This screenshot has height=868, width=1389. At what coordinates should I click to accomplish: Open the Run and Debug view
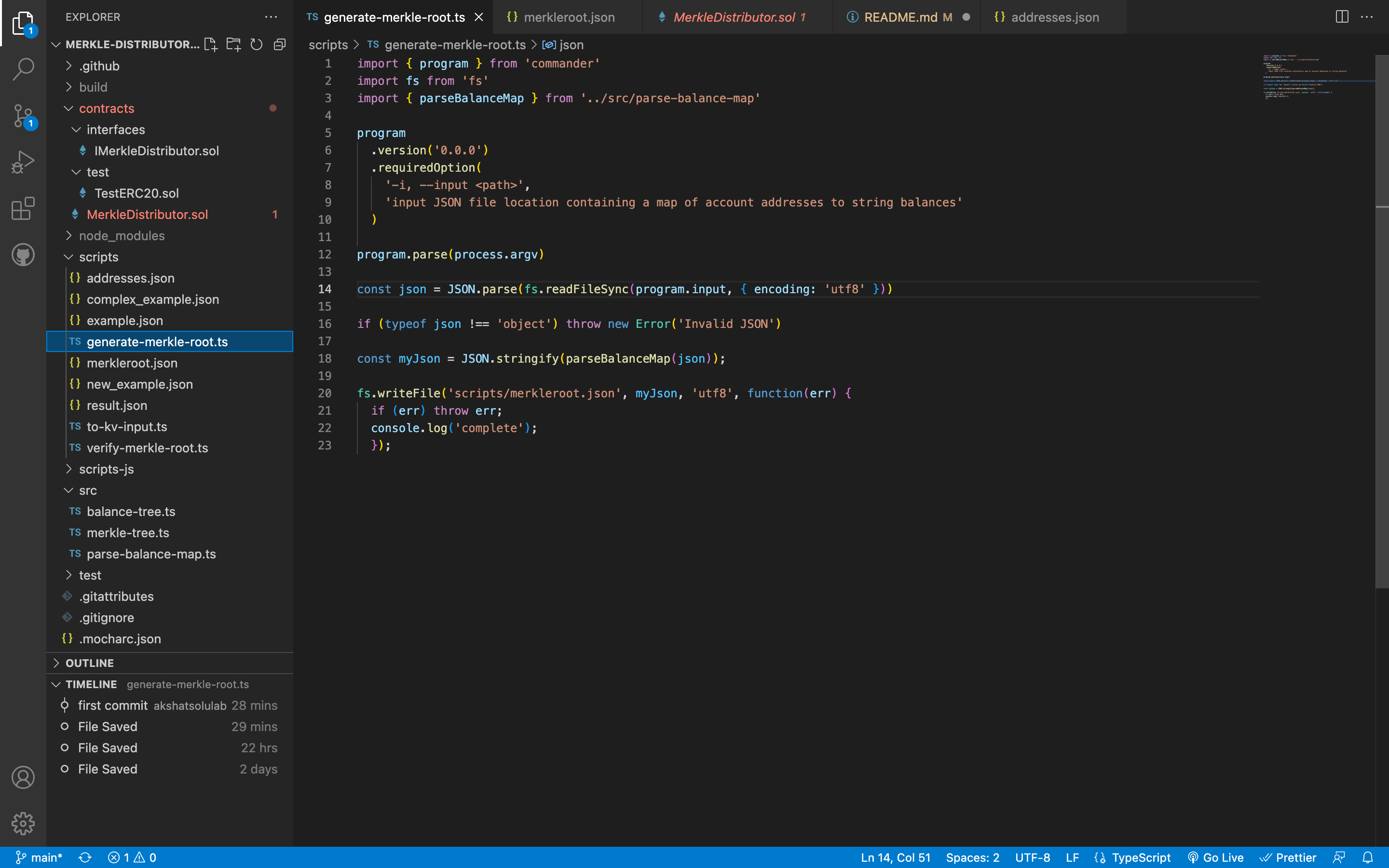pos(23,163)
